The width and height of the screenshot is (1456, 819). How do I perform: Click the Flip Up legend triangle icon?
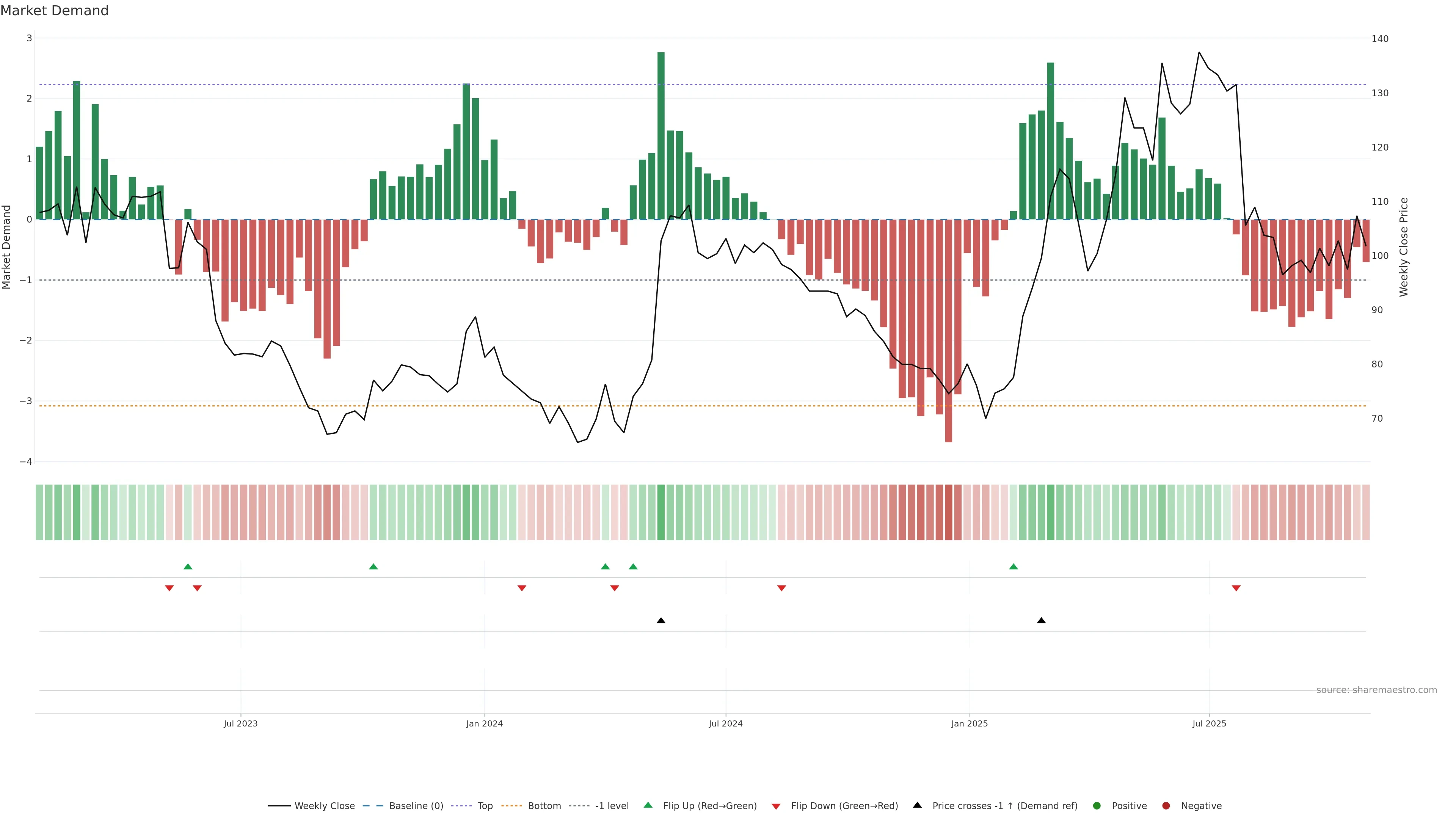coord(648,805)
